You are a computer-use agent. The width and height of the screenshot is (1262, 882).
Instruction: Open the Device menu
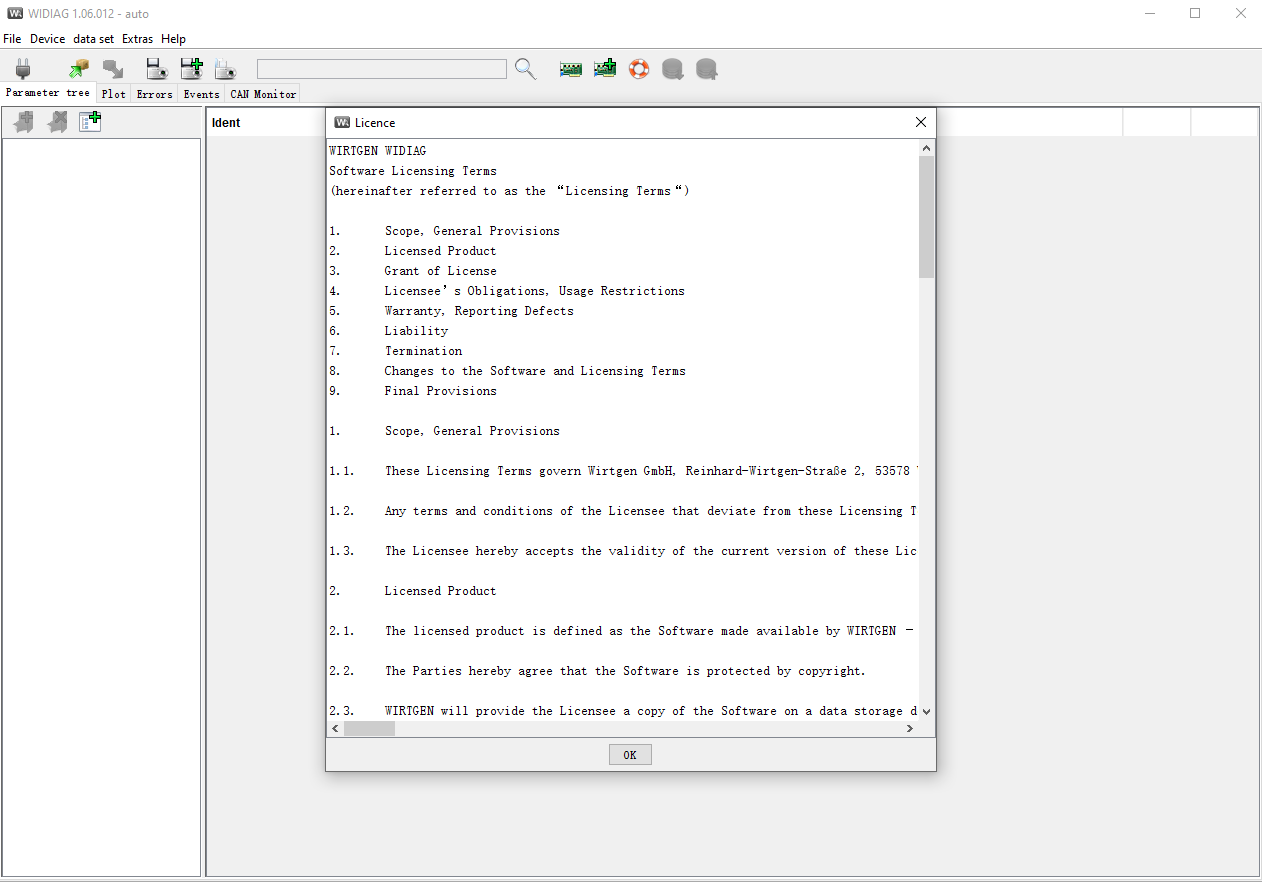(47, 39)
